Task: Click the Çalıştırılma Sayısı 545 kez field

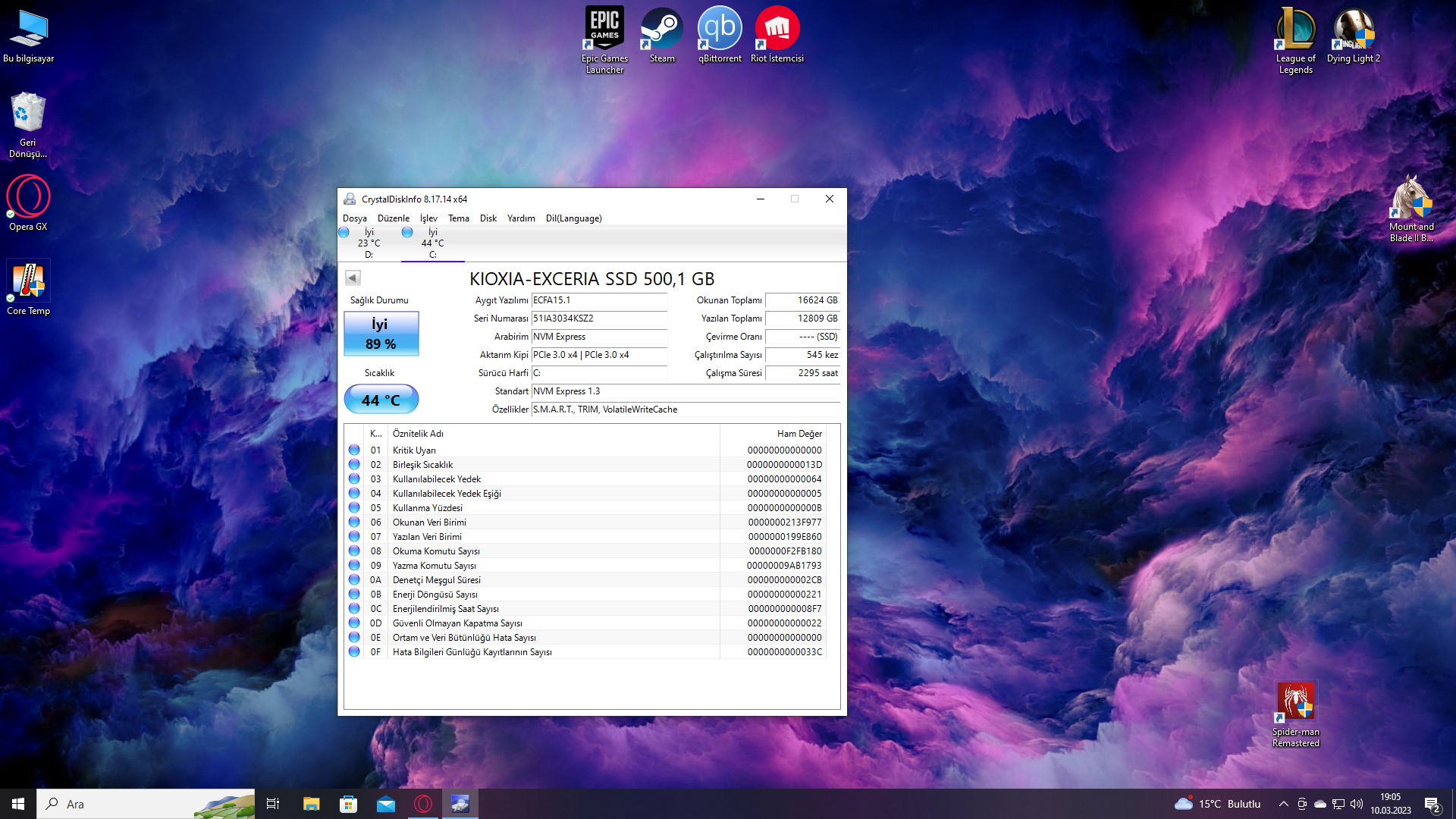Action: [x=802, y=355]
